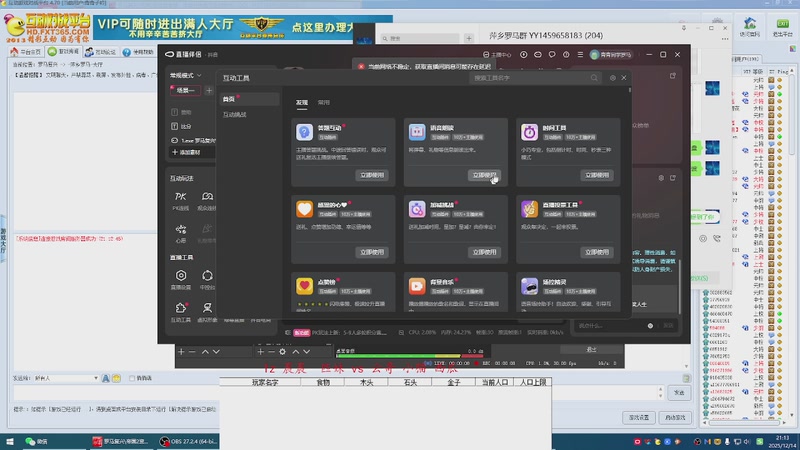Click the VIP banner advertisement
The width and height of the screenshot is (800, 450).
point(243,27)
